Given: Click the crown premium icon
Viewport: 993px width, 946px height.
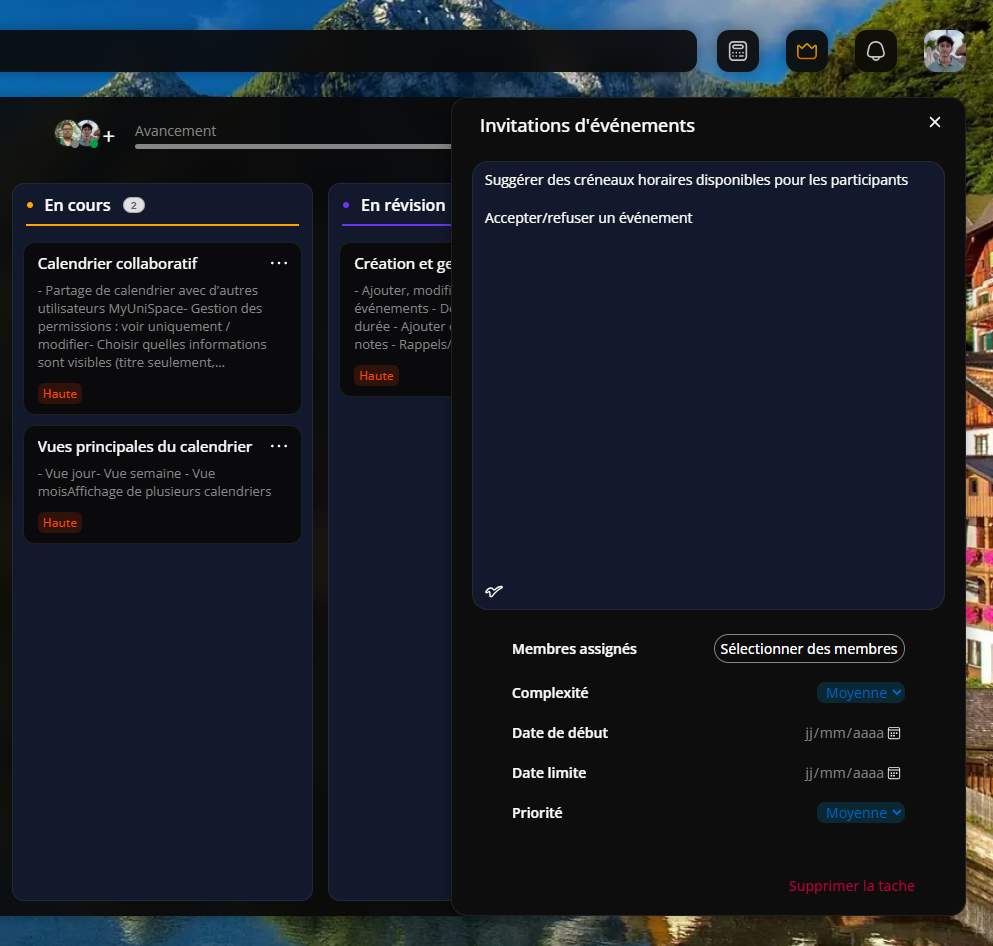Looking at the screenshot, I should coord(806,51).
